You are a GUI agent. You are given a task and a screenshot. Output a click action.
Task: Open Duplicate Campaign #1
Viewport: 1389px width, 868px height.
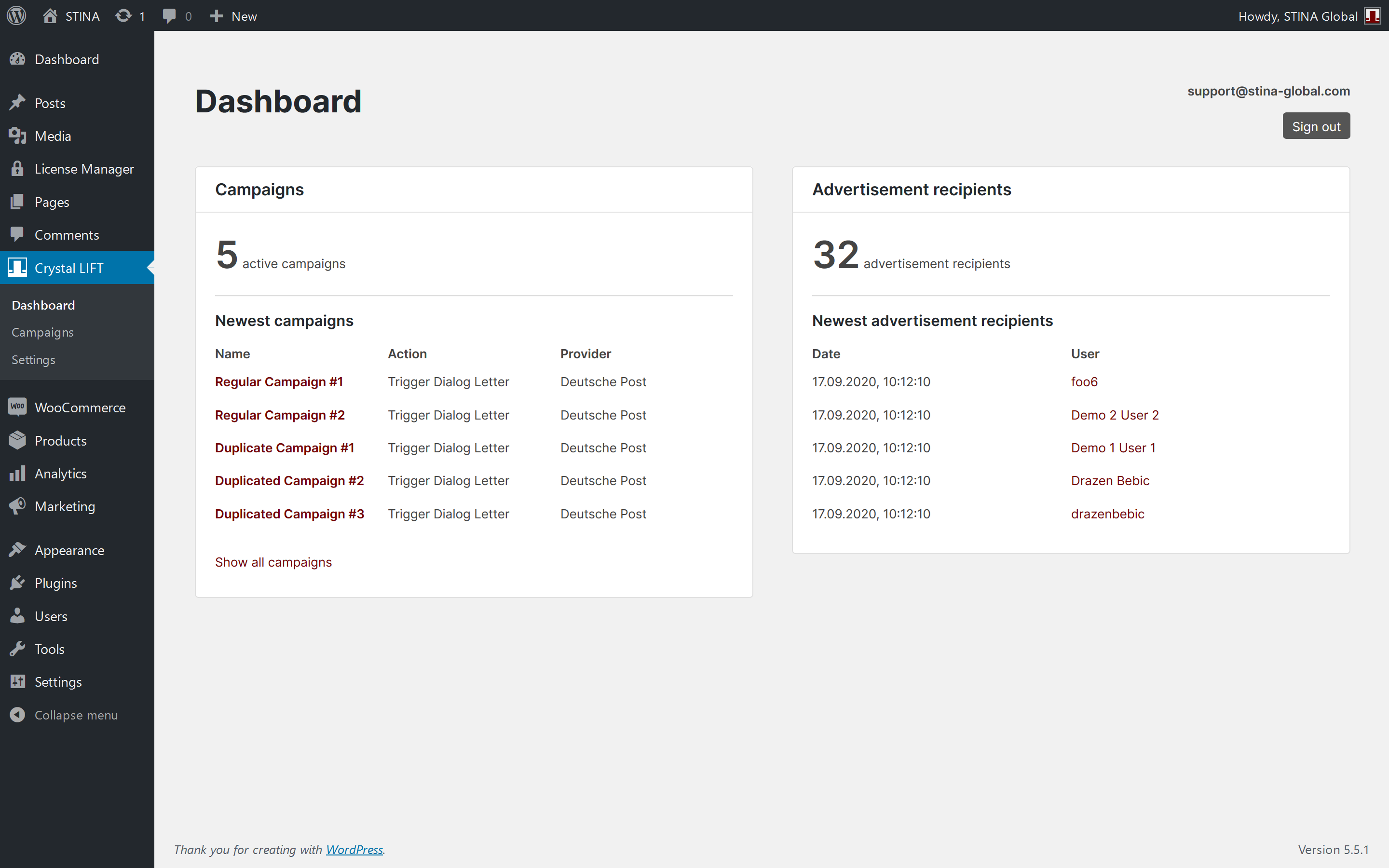click(x=285, y=448)
